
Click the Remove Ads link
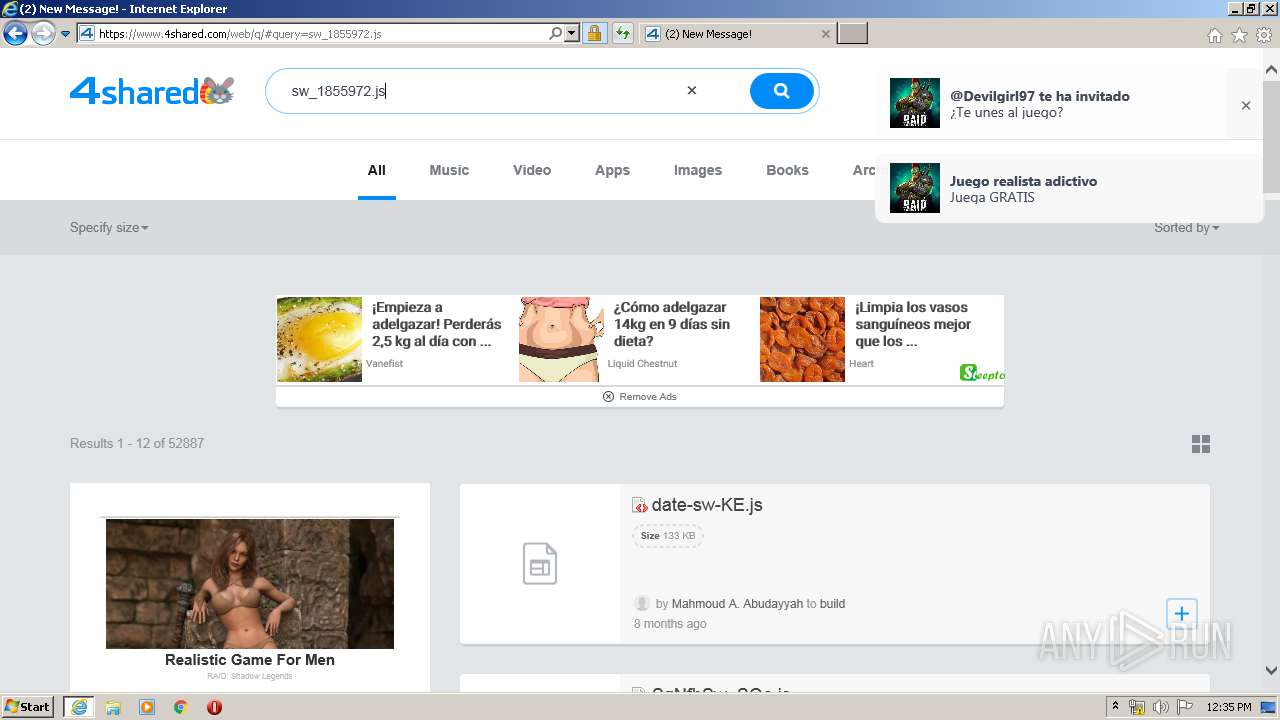(640, 397)
